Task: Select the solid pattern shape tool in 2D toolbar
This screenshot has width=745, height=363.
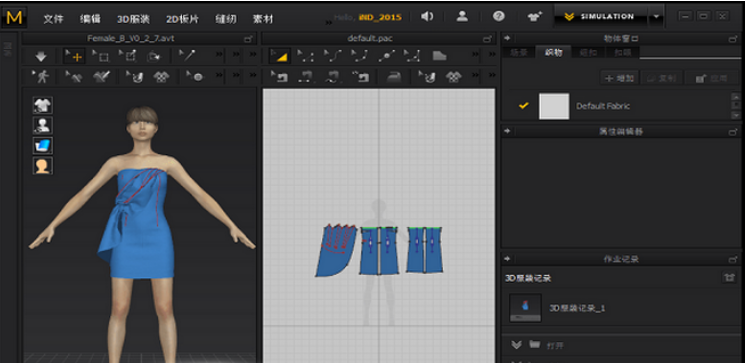Action: (x=439, y=56)
